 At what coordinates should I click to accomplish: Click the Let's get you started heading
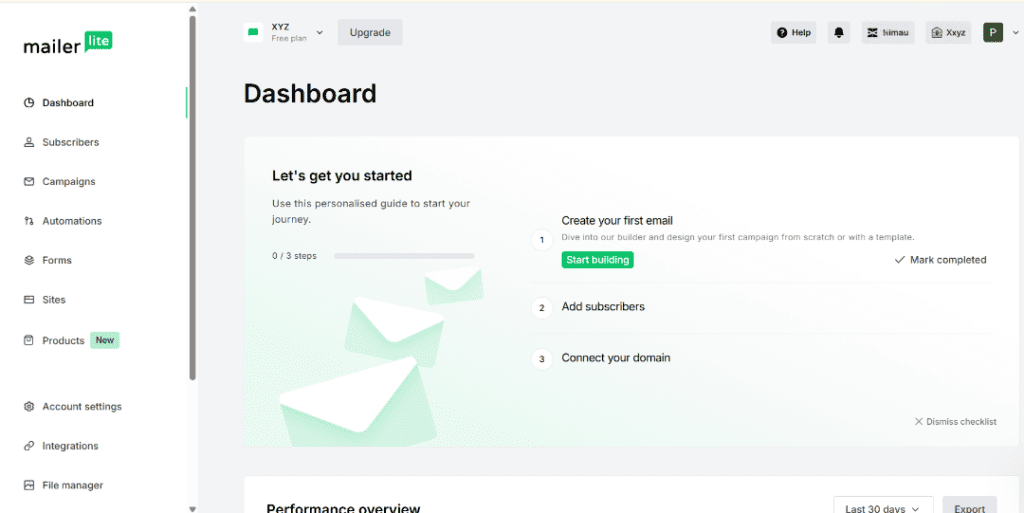pyautogui.click(x=342, y=176)
